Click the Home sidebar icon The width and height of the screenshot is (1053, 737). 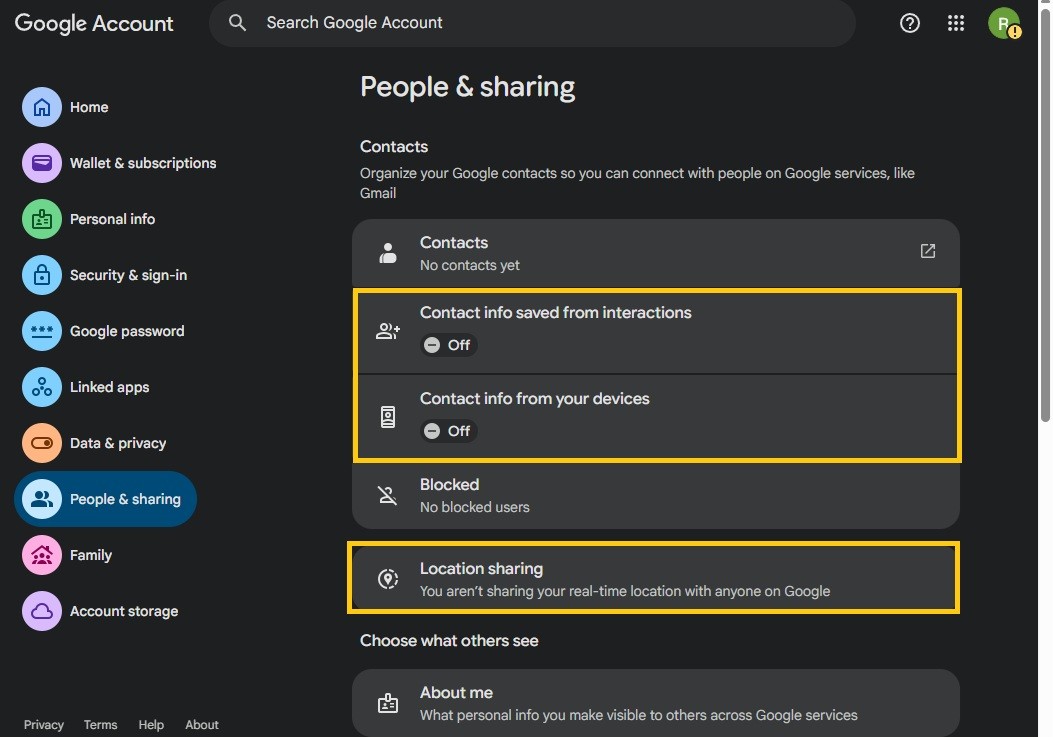42,107
